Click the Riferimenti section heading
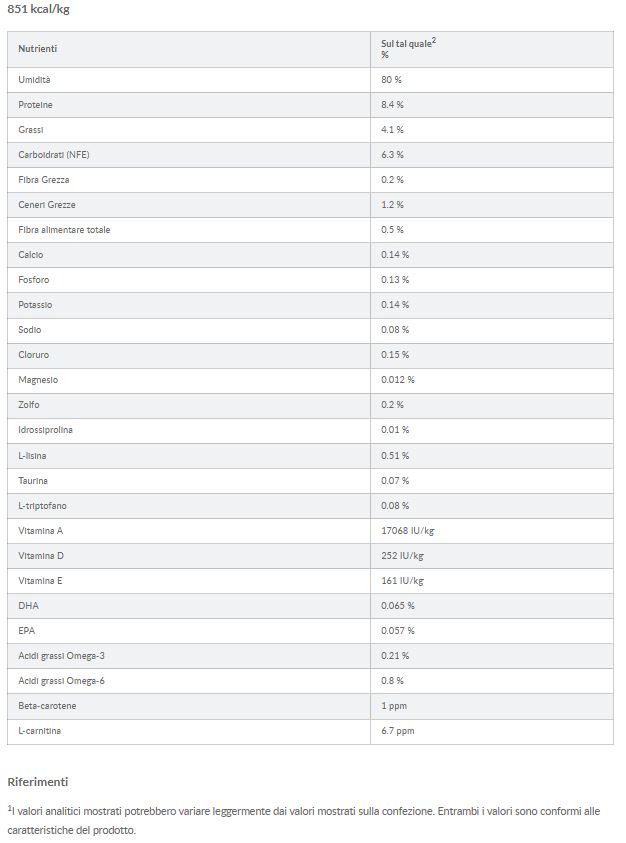 click(37, 781)
